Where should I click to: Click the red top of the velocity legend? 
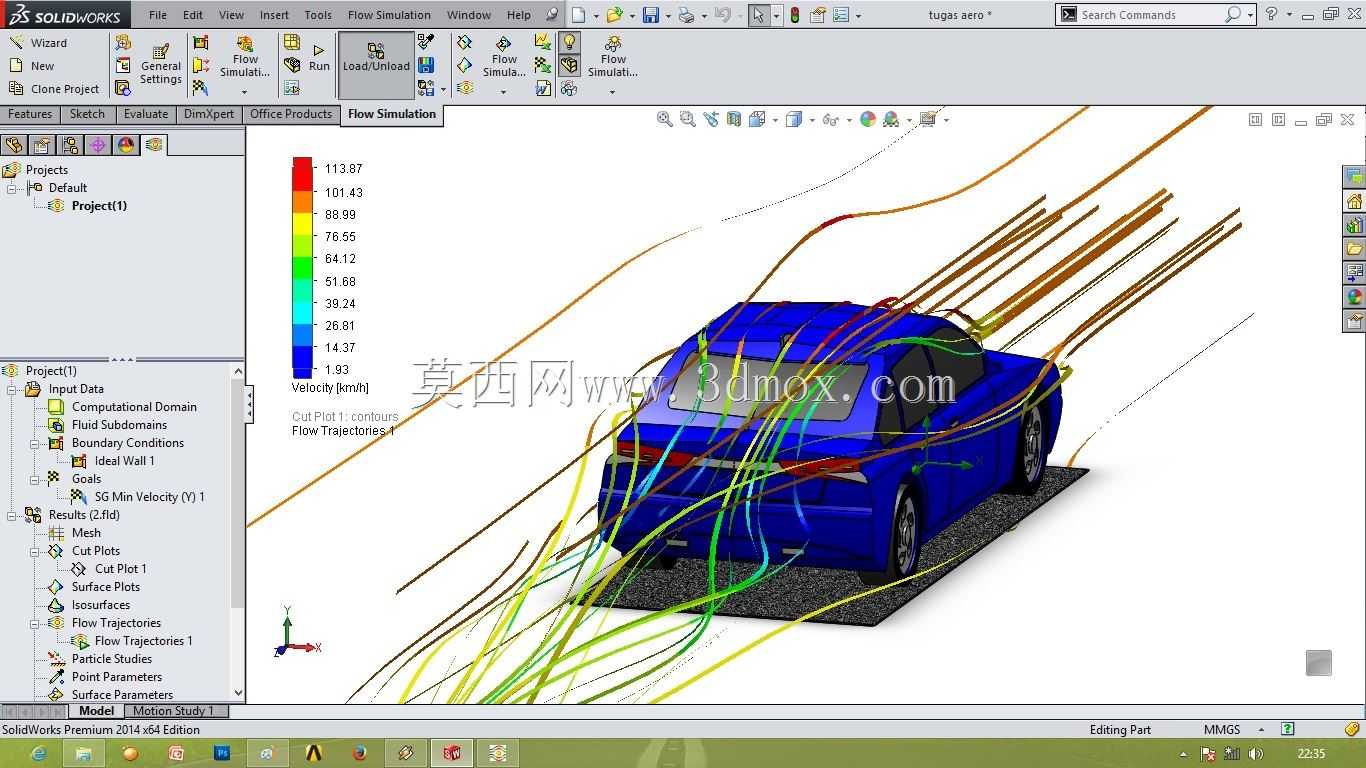tap(302, 173)
